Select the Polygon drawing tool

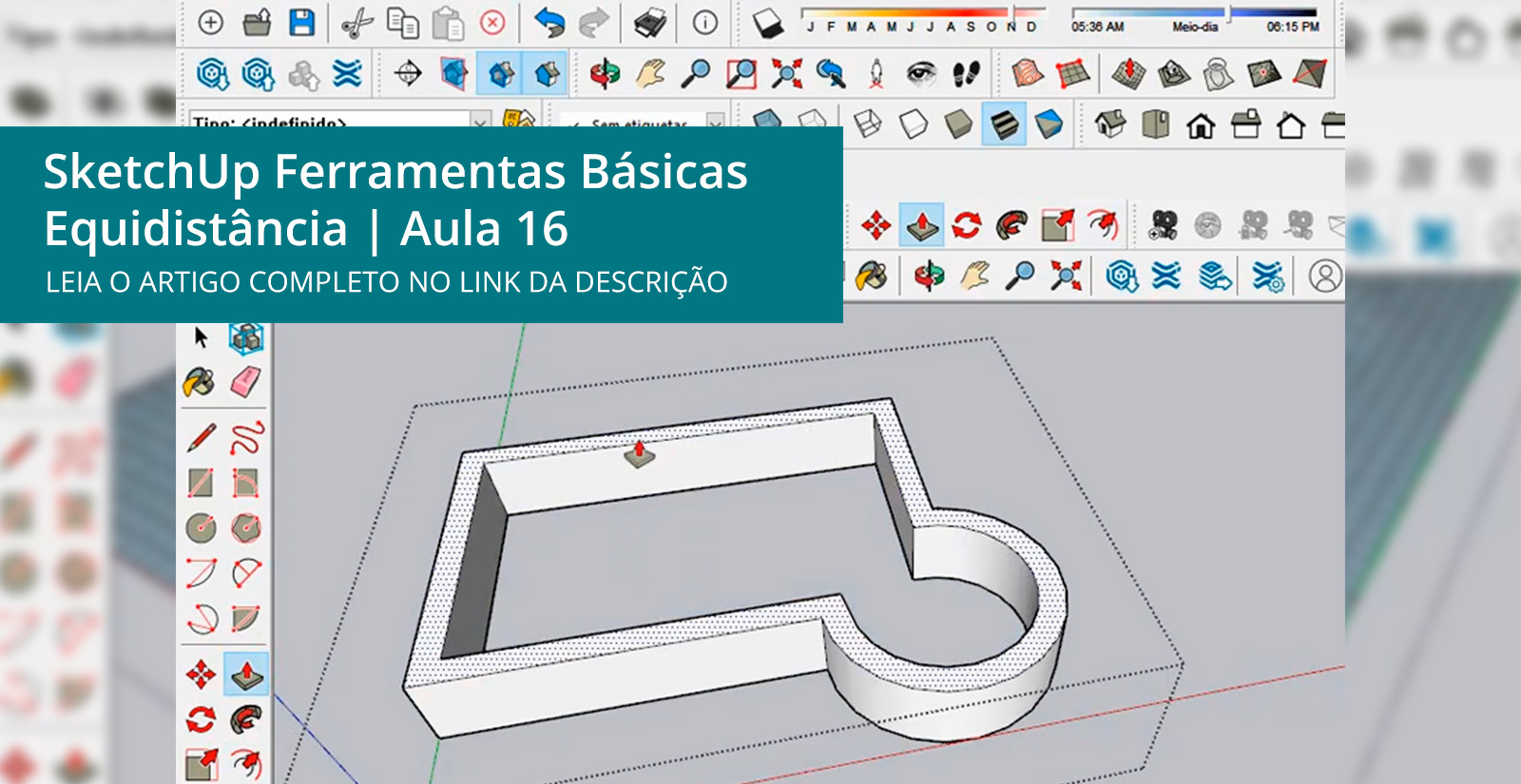246,527
